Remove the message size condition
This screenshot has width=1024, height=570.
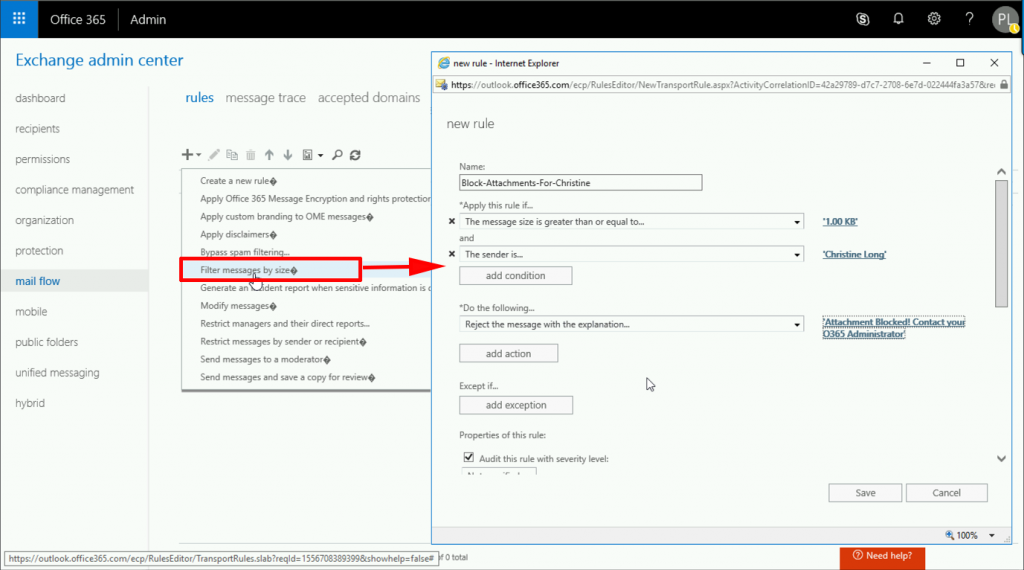pos(451,222)
